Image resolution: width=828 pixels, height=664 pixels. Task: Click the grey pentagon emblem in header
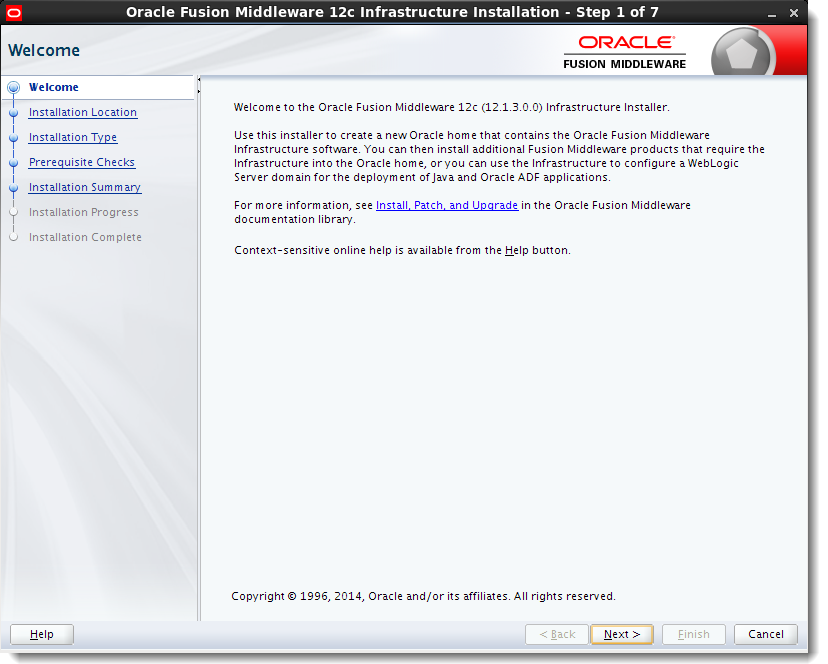point(742,53)
